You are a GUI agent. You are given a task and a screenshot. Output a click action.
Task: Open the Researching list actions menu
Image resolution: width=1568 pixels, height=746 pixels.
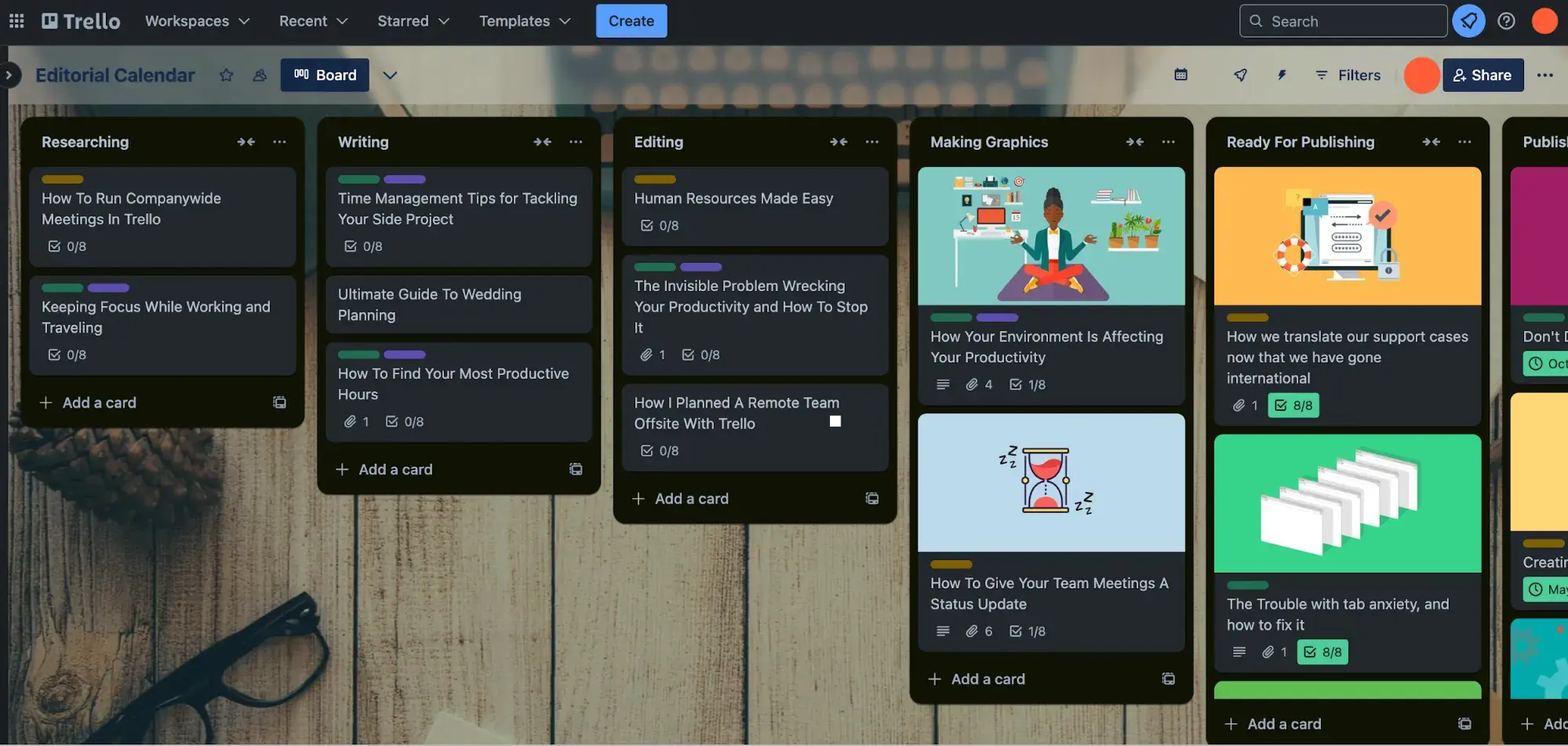(279, 142)
